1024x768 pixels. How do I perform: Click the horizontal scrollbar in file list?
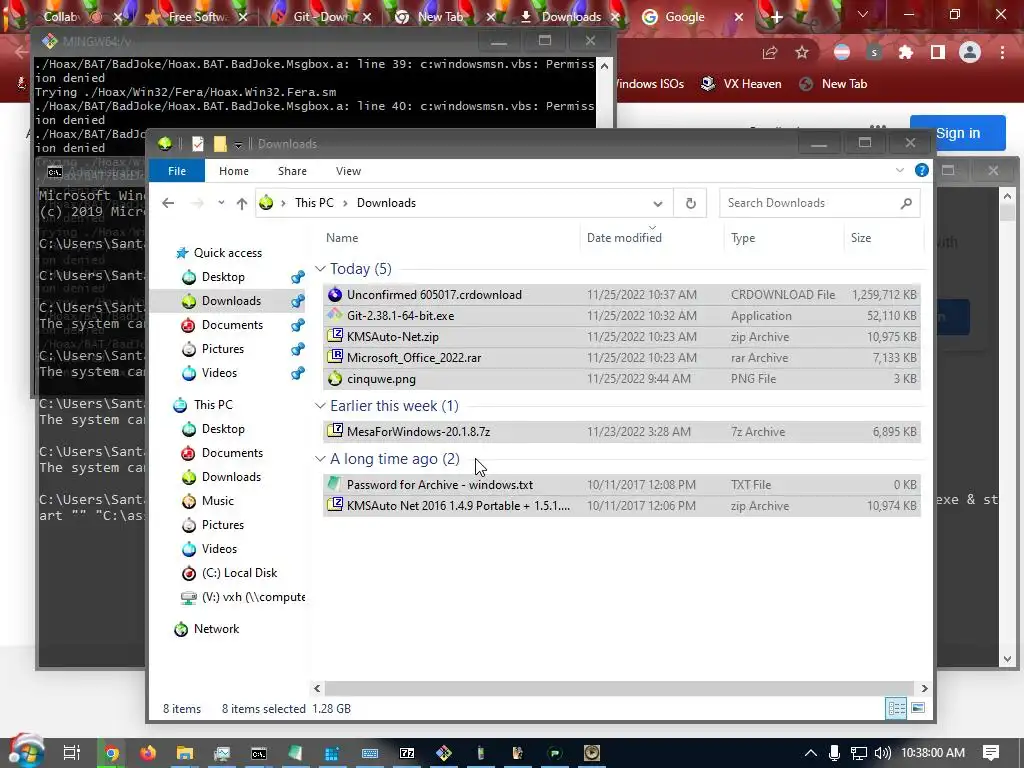[x=619, y=688]
